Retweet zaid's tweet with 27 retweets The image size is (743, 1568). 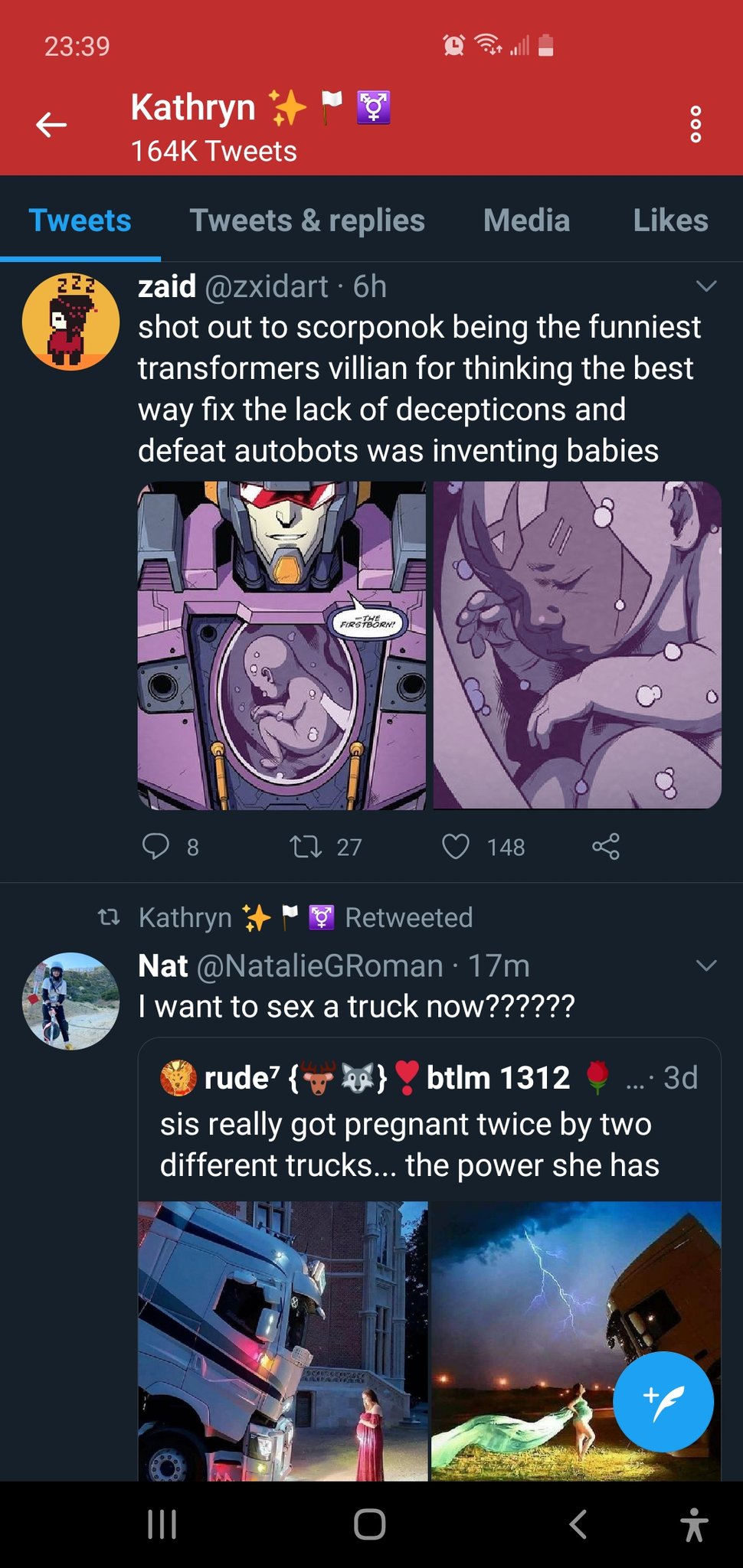pos(306,847)
